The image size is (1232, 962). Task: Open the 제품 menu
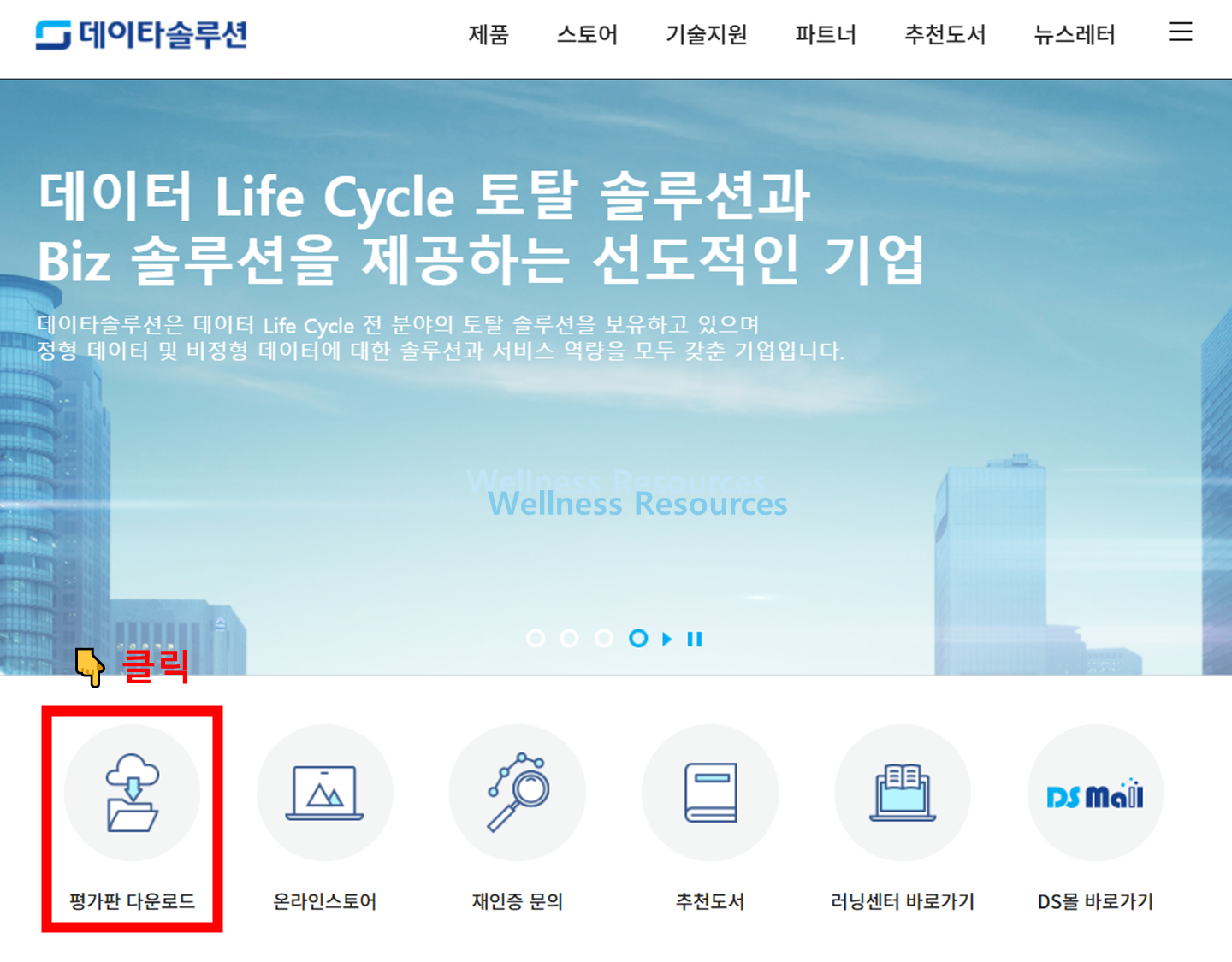[x=489, y=34]
